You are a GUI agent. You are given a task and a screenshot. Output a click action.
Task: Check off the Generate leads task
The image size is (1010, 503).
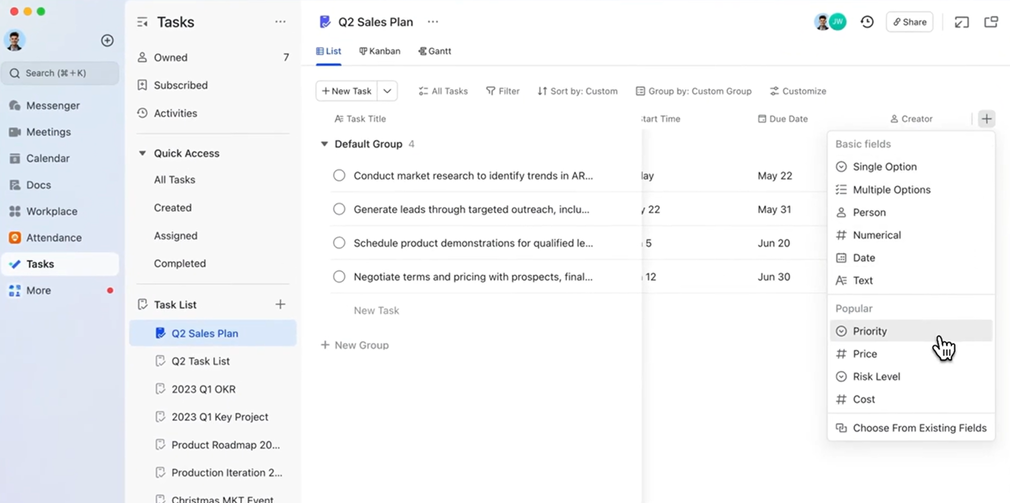coord(339,209)
